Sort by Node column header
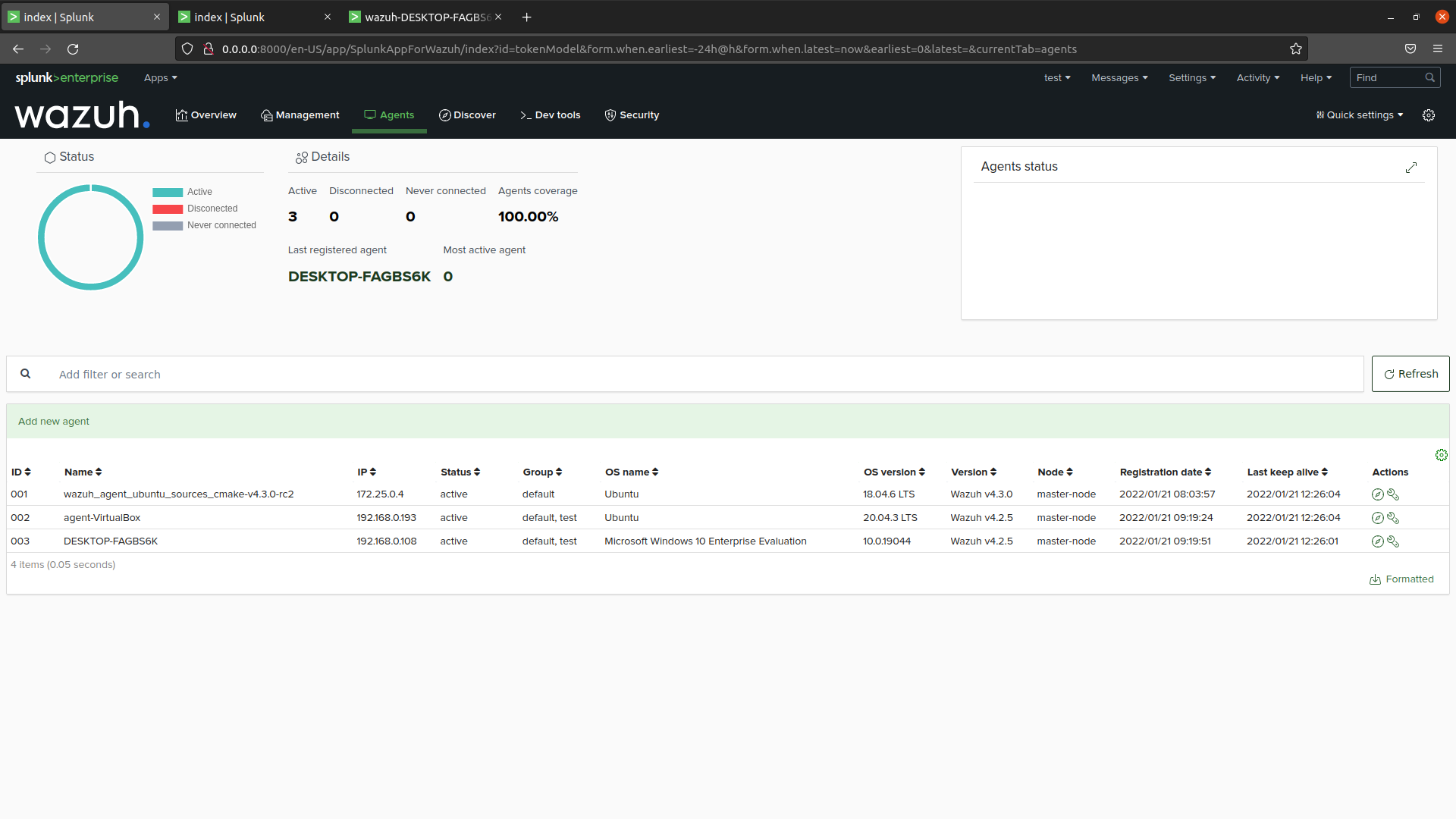 tap(1055, 472)
